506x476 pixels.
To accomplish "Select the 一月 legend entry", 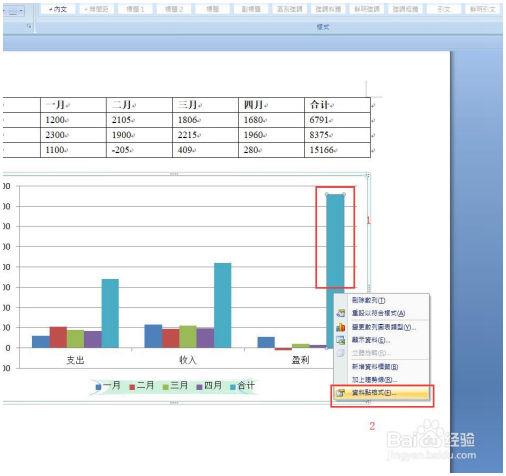I will click(108, 386).
